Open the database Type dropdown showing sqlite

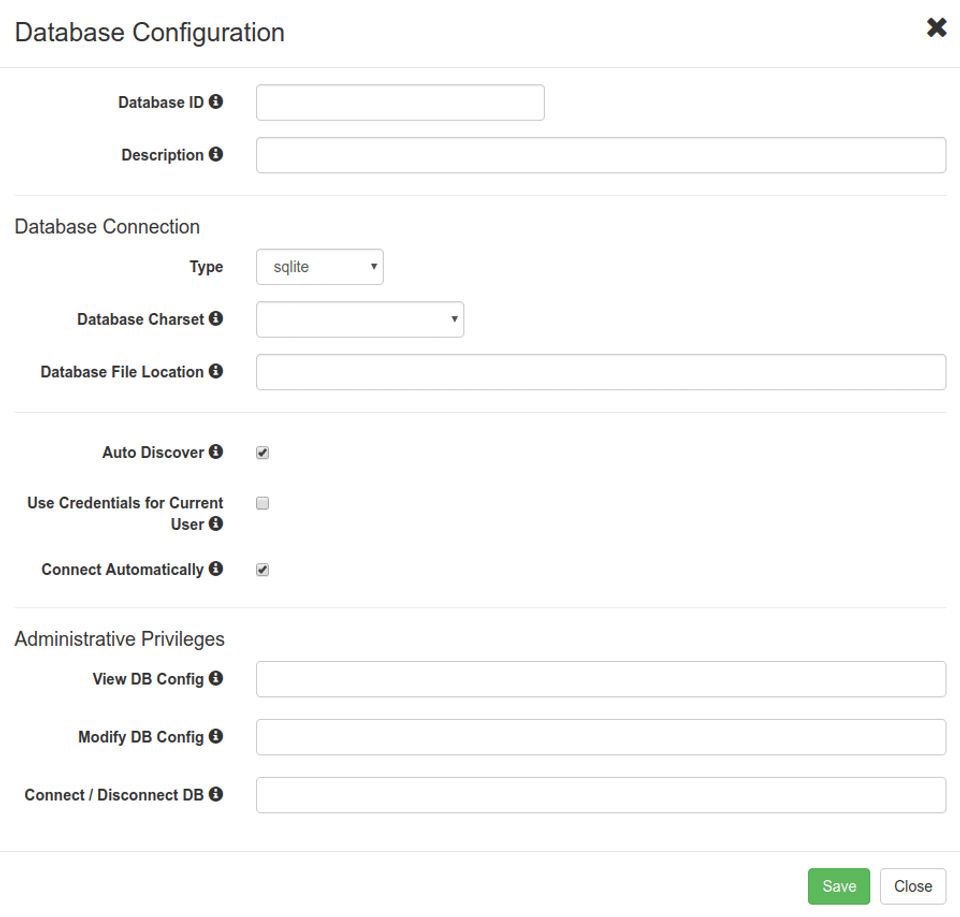coord(319,267)
